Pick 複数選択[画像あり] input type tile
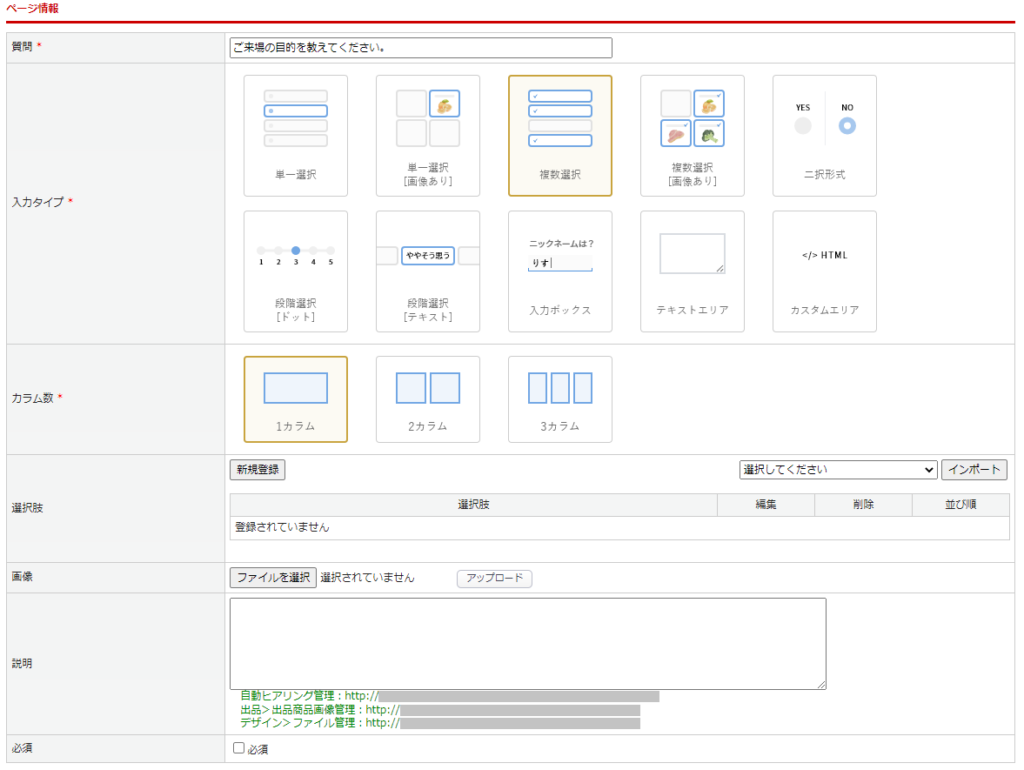This screenshot has height=770, width=1024. 692,135
